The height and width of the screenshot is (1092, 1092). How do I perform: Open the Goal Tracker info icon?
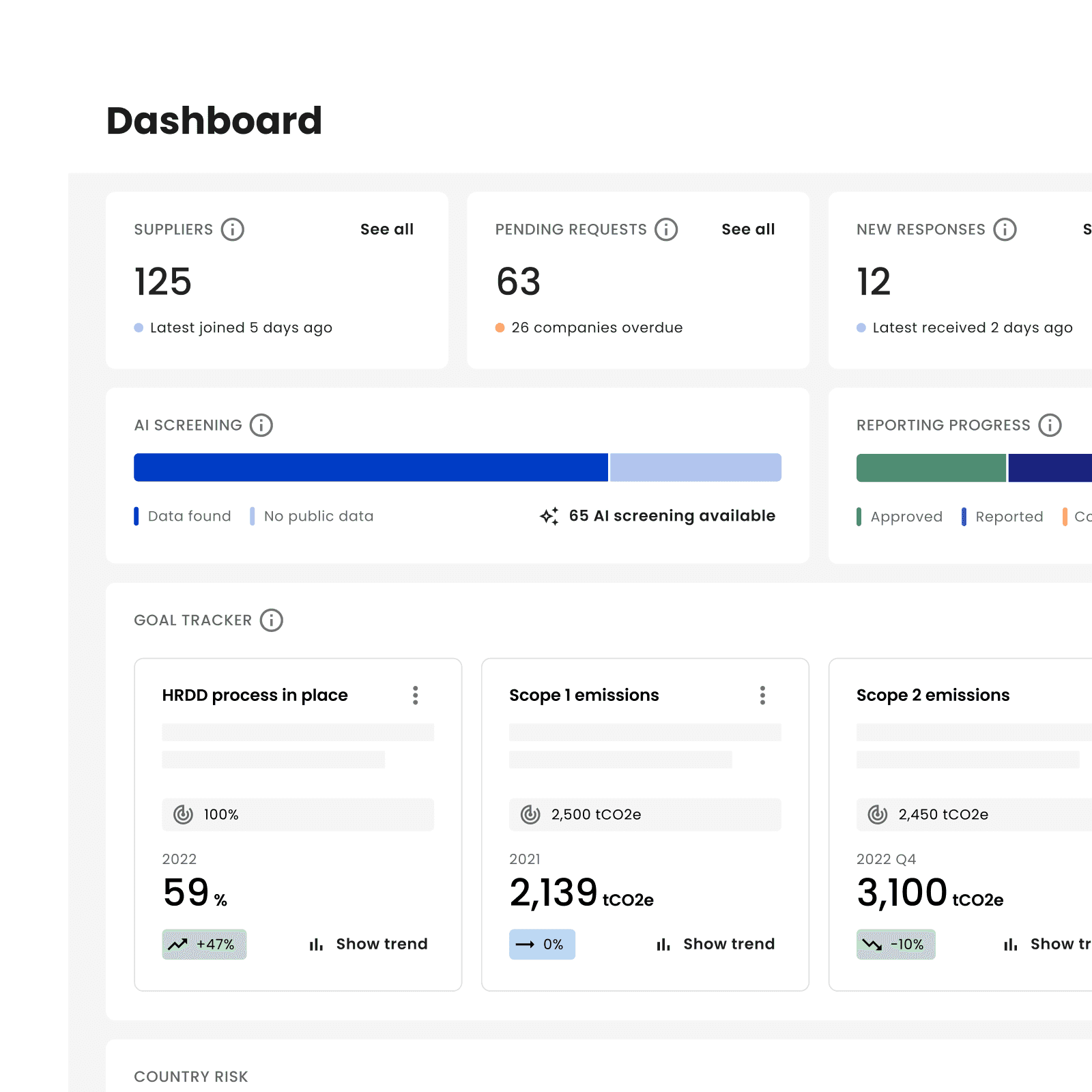(x=272, y=620)
